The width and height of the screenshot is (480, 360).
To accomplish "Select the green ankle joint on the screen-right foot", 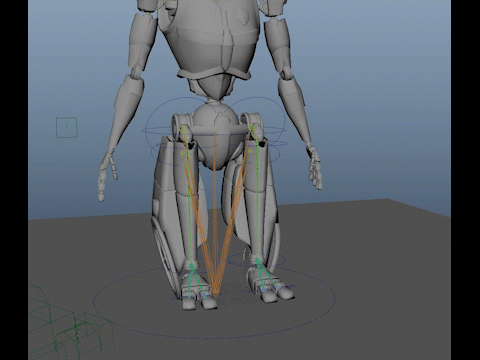I will 257,260.
